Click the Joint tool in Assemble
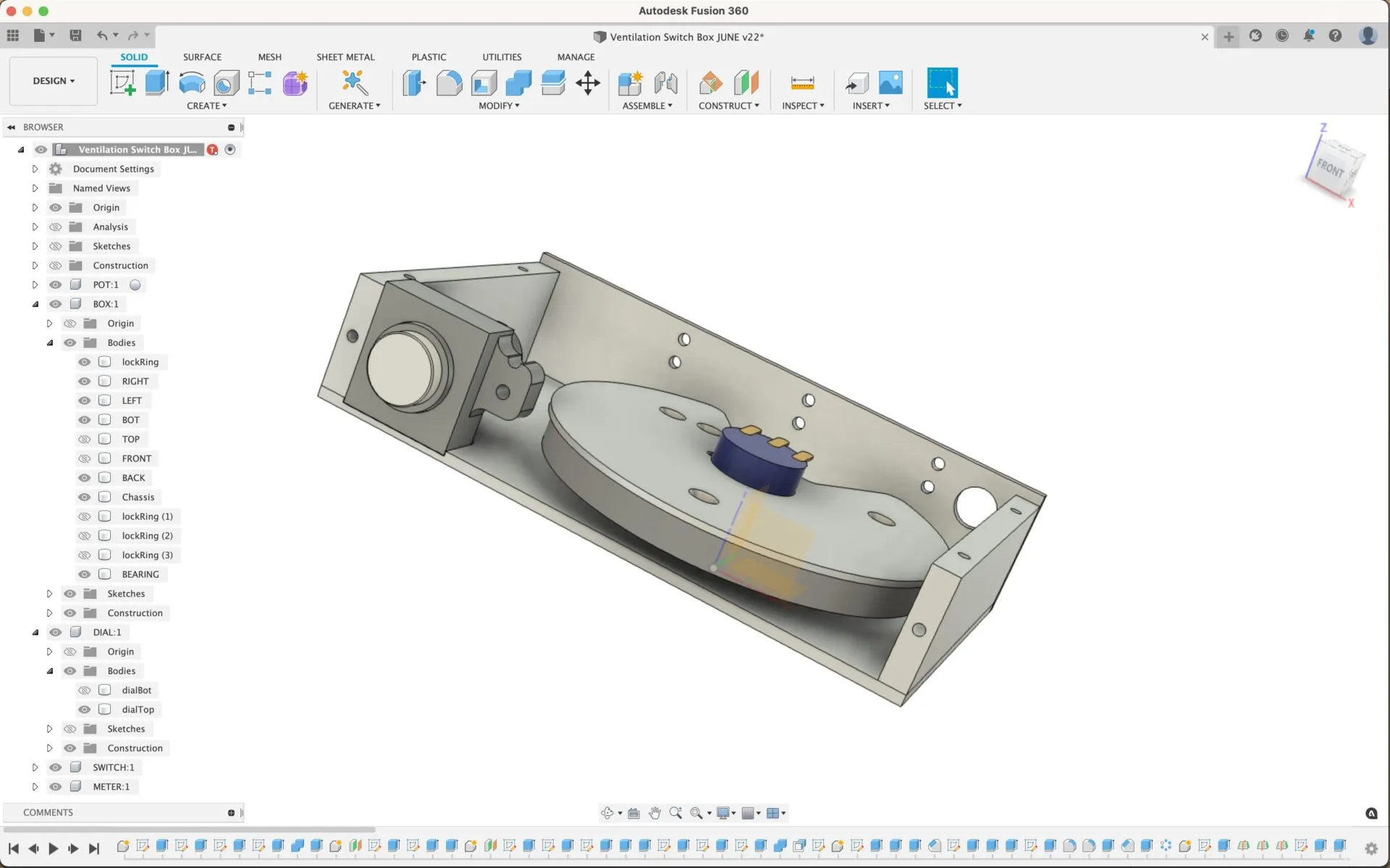Image resolution: width=1390 pixels, height=868 pixels. coord(665,83)
